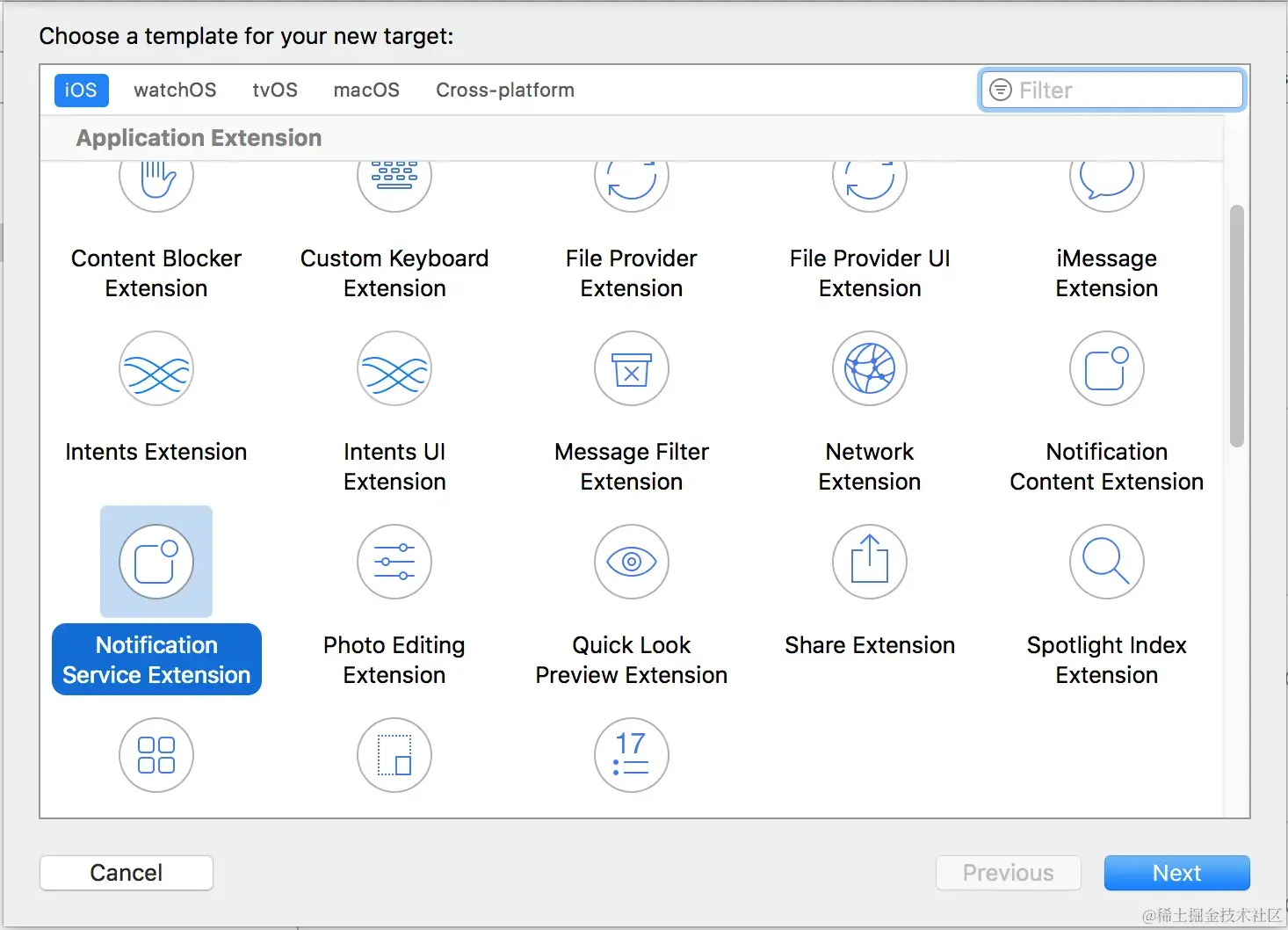The width and height of the screenshot is (1288, 930).
Task: Open the tvOS templates tab
Action: 275,90
